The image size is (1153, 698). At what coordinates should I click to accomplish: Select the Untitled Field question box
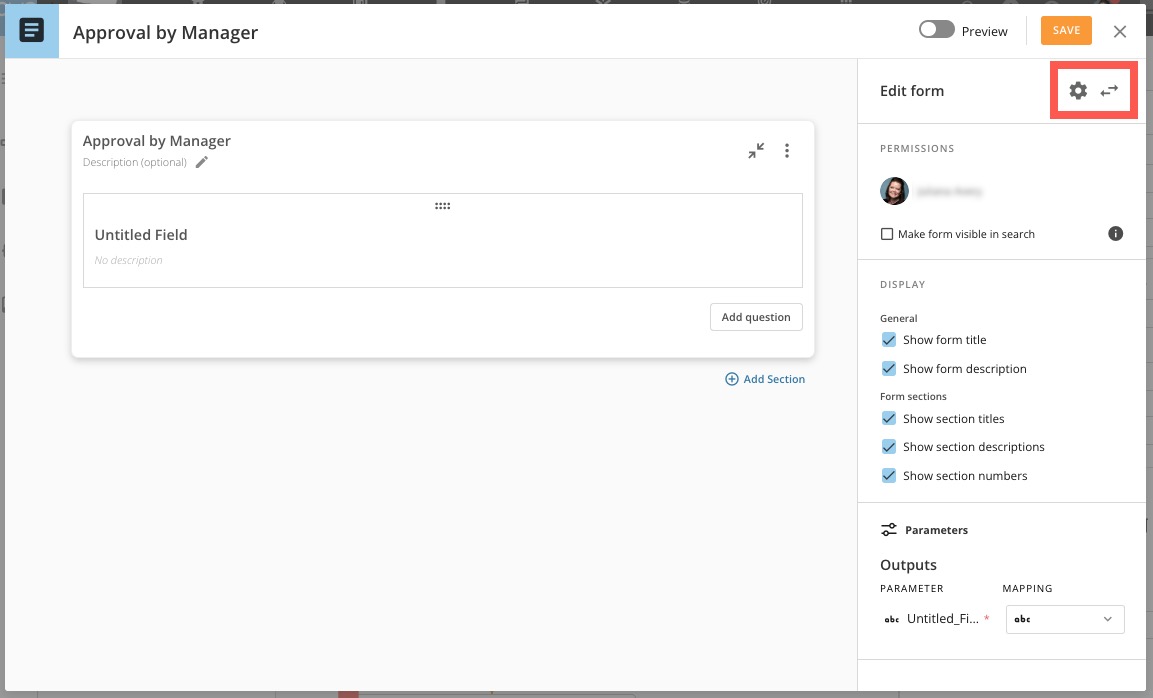[x=442, y=245]
